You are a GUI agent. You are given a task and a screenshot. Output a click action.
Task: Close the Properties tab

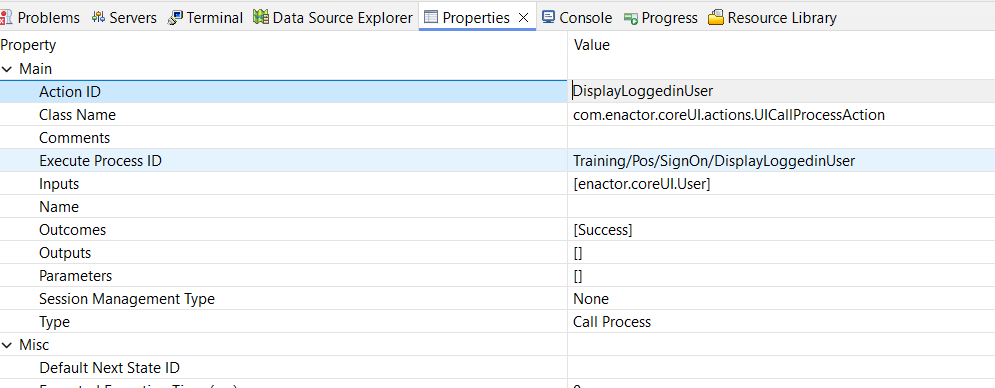tap(524, 18)
